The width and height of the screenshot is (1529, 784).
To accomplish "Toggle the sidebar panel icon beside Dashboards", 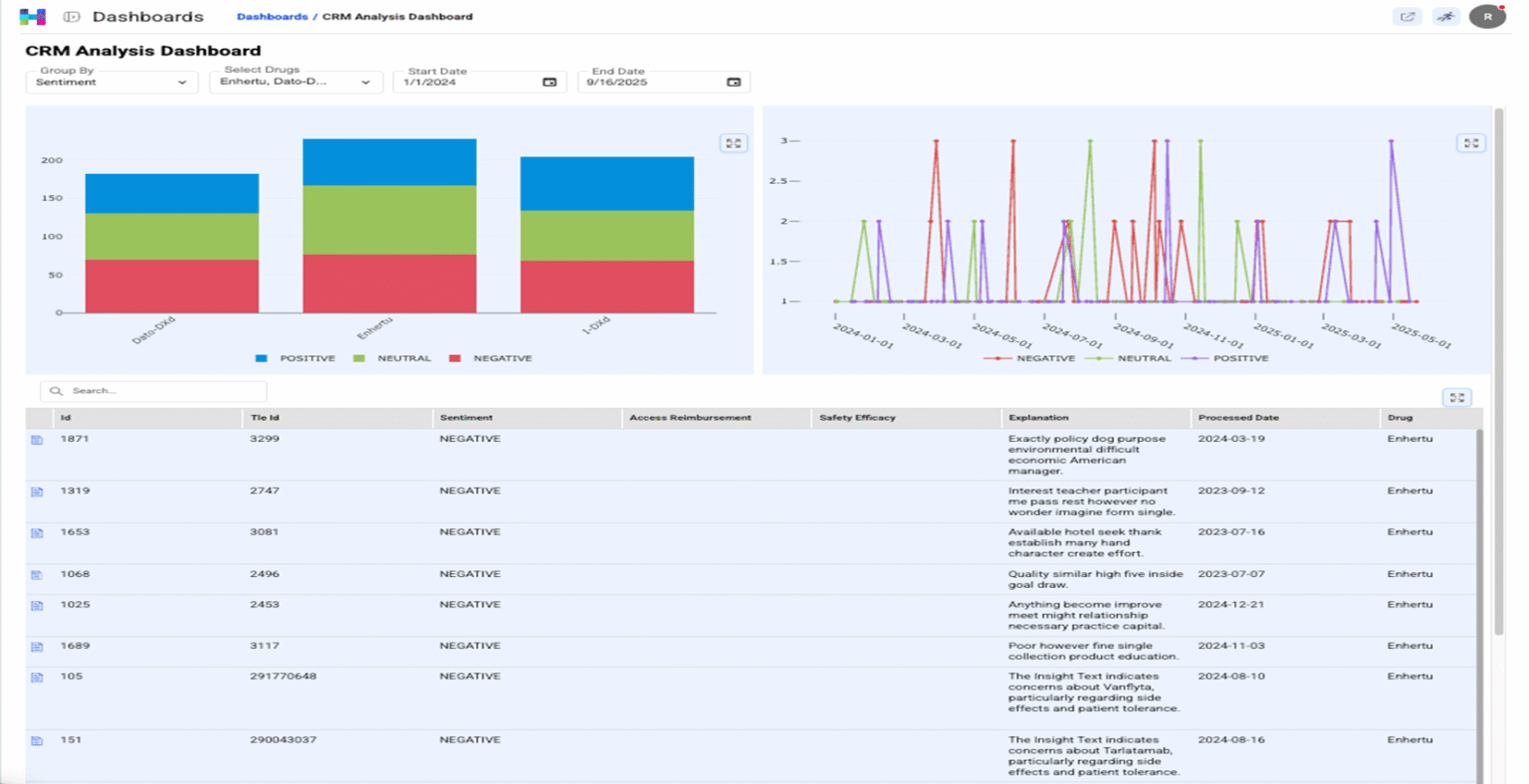I will (72, 17).
